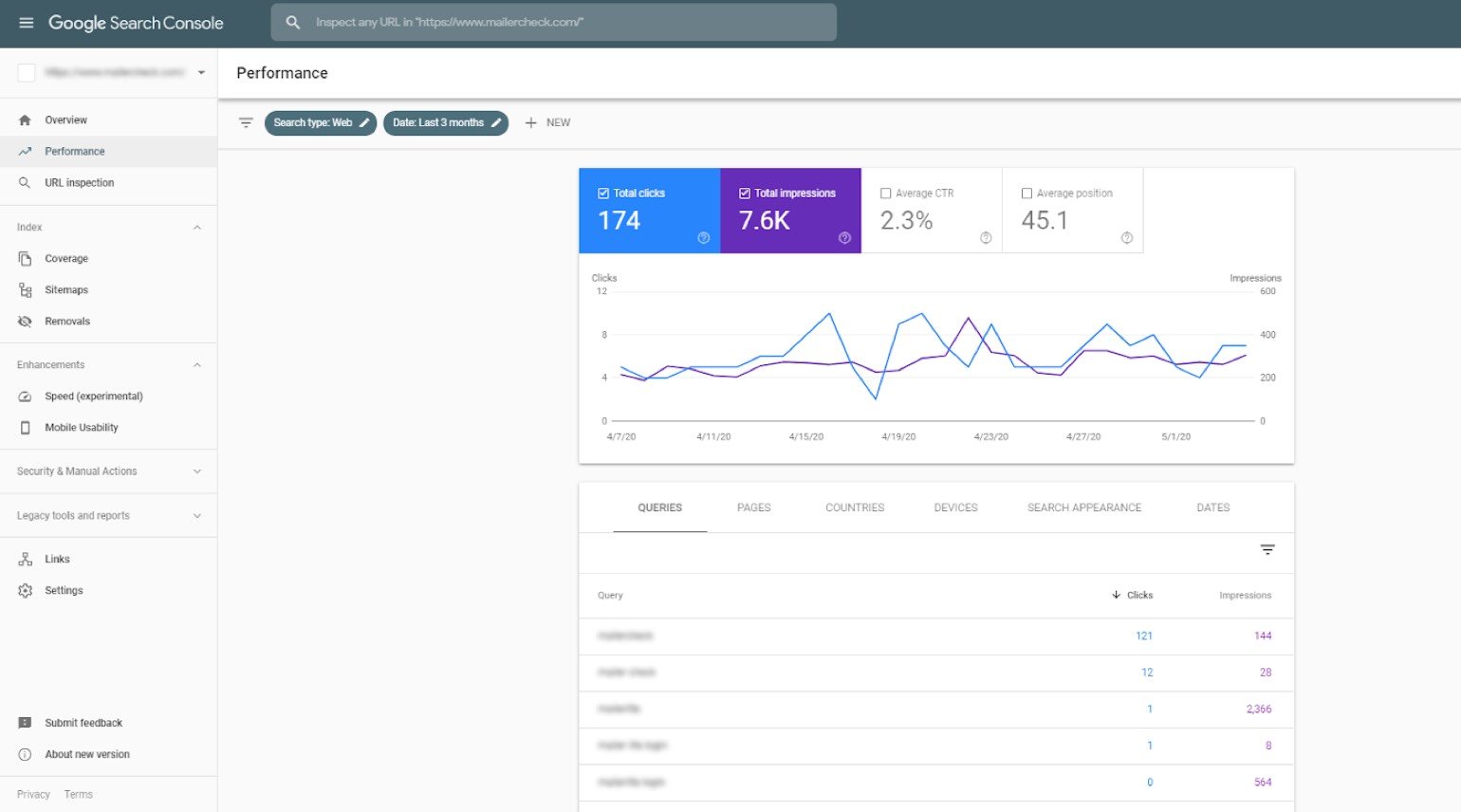Screen dimensions: 1461x812
Task: Click the pencil on Date chip
Action: click(495, 123)
